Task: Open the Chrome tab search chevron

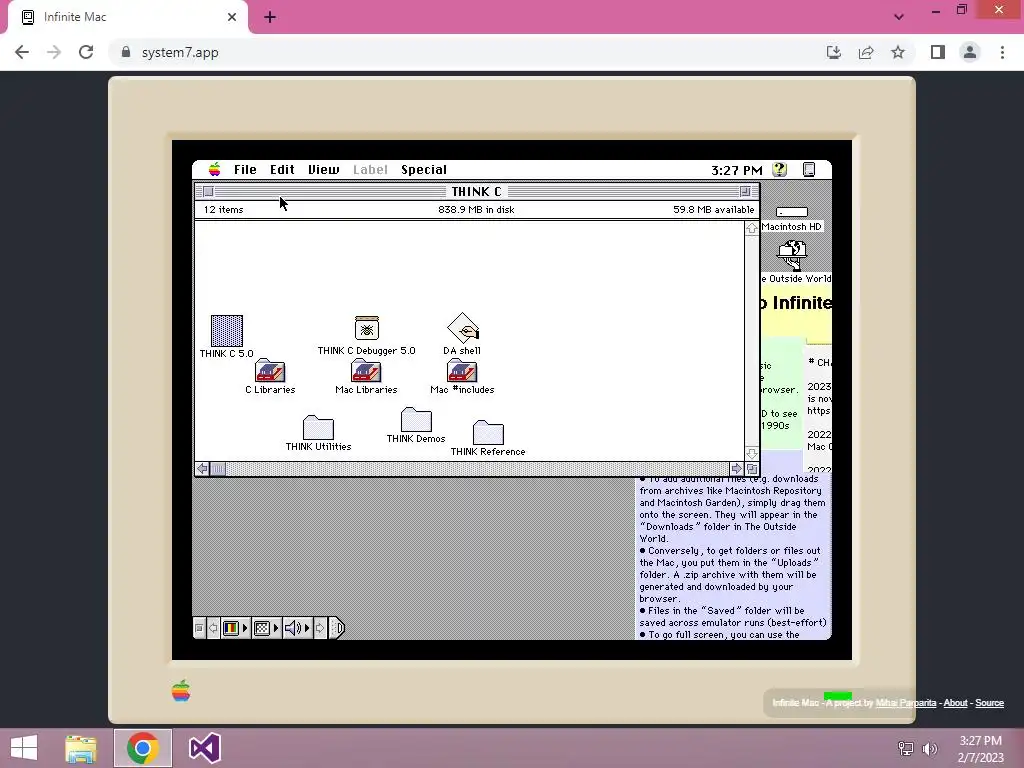Action: point(899,17)
